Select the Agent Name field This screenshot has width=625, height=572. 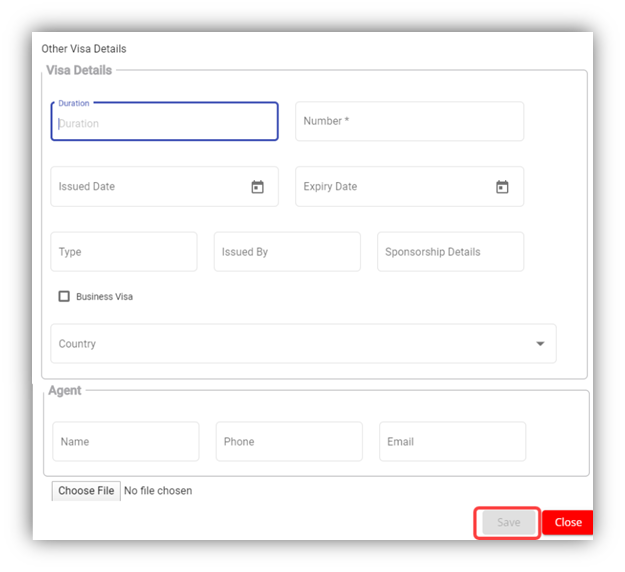(126, 441)
